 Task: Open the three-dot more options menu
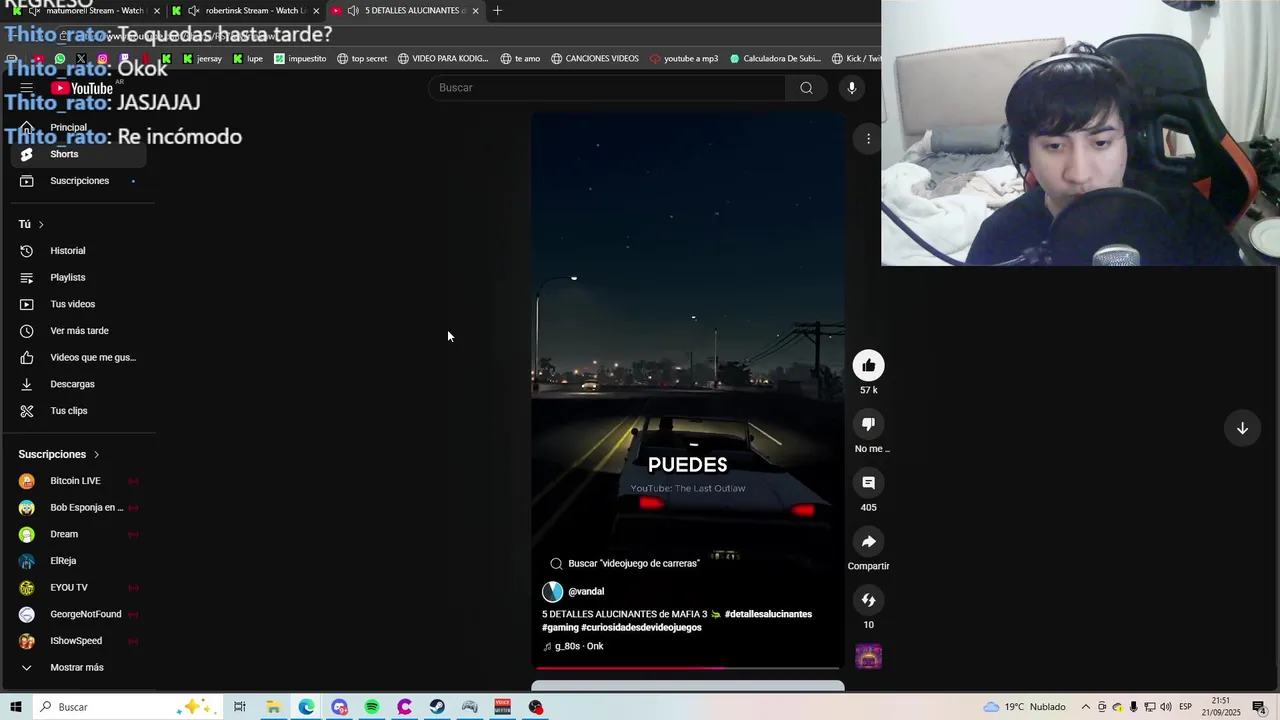click(868, 139)
